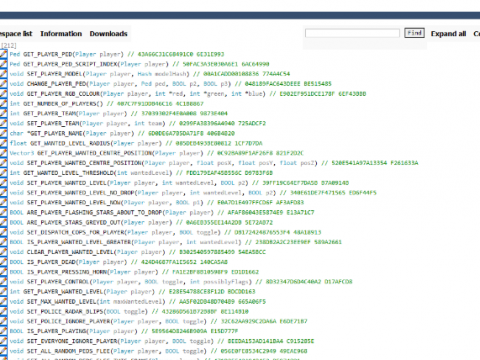The width and height of the screenshot is (480, 360).
Task: Click the edit icon for SET_EVERYONE_IGNORE_PLAYER
Action: (3, 341)
